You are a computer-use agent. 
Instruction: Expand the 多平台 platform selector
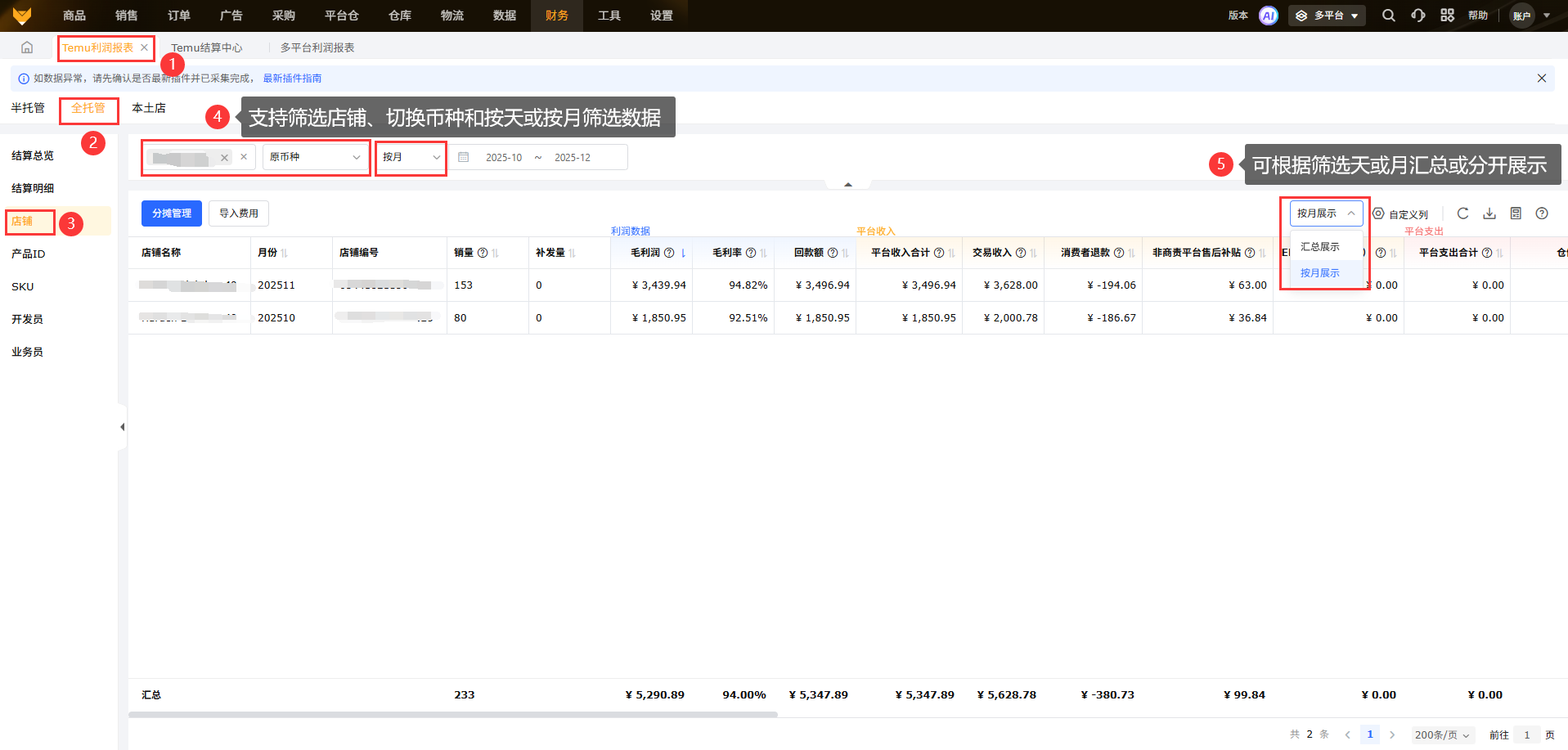pyautogui.click(x=1327, y=16)
